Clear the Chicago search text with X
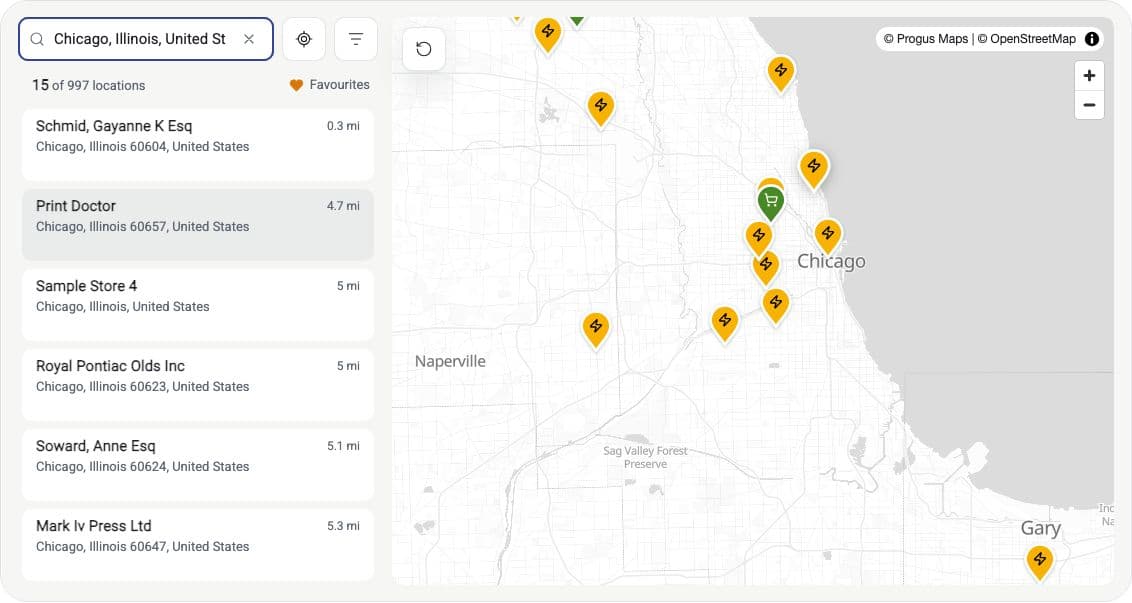 point(249,39)
